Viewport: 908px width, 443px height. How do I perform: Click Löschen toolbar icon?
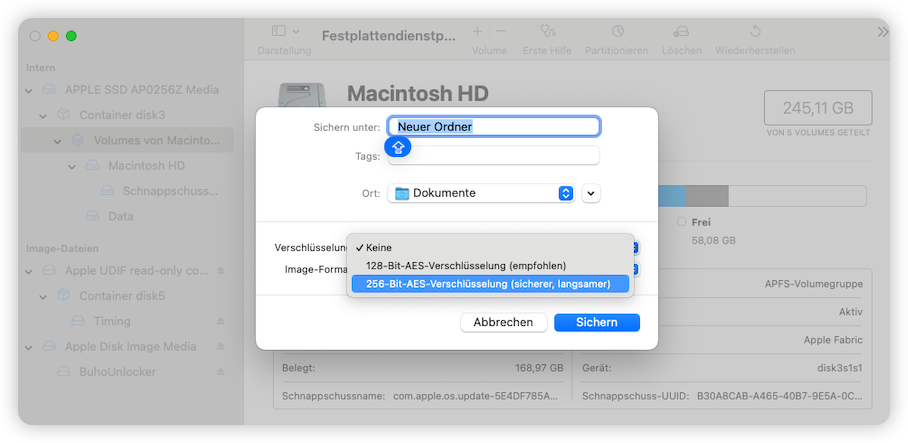(x=681, y=31)
